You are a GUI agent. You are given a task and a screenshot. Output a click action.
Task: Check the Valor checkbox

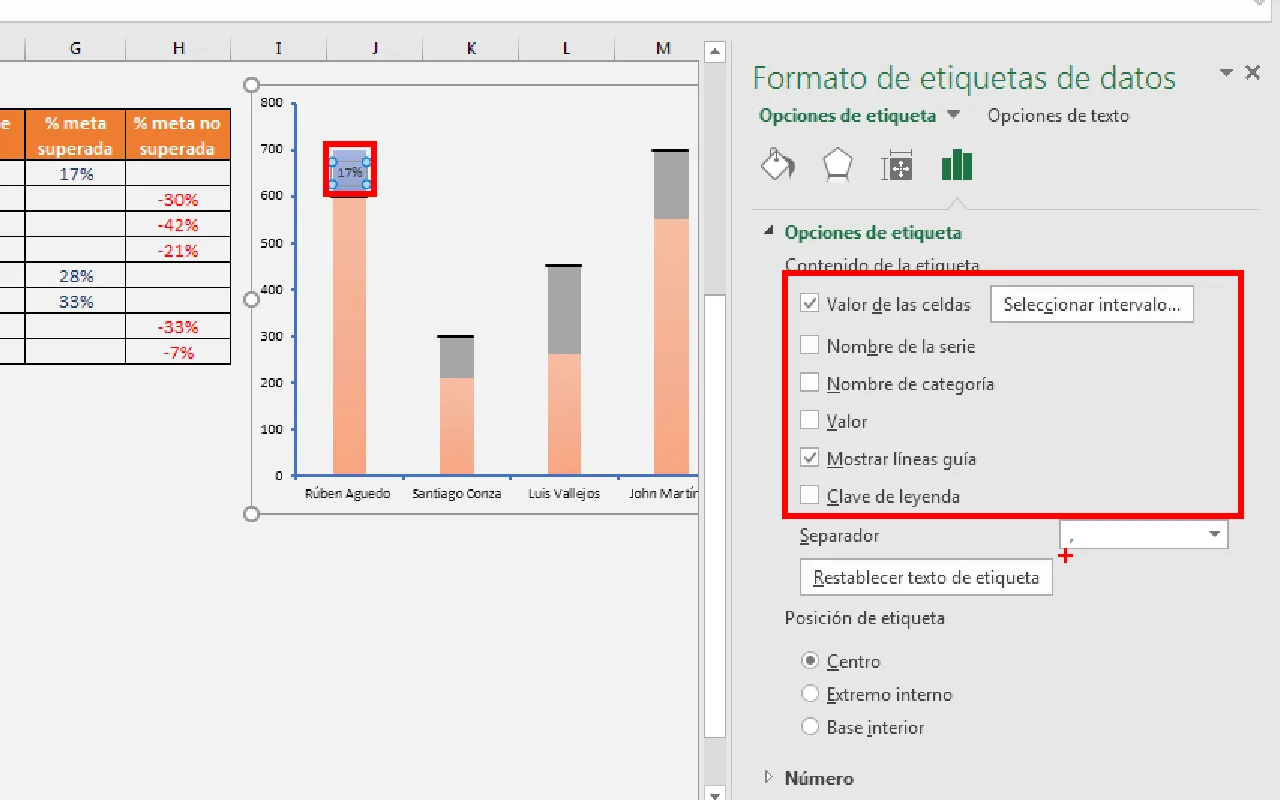tap(810, 421)
